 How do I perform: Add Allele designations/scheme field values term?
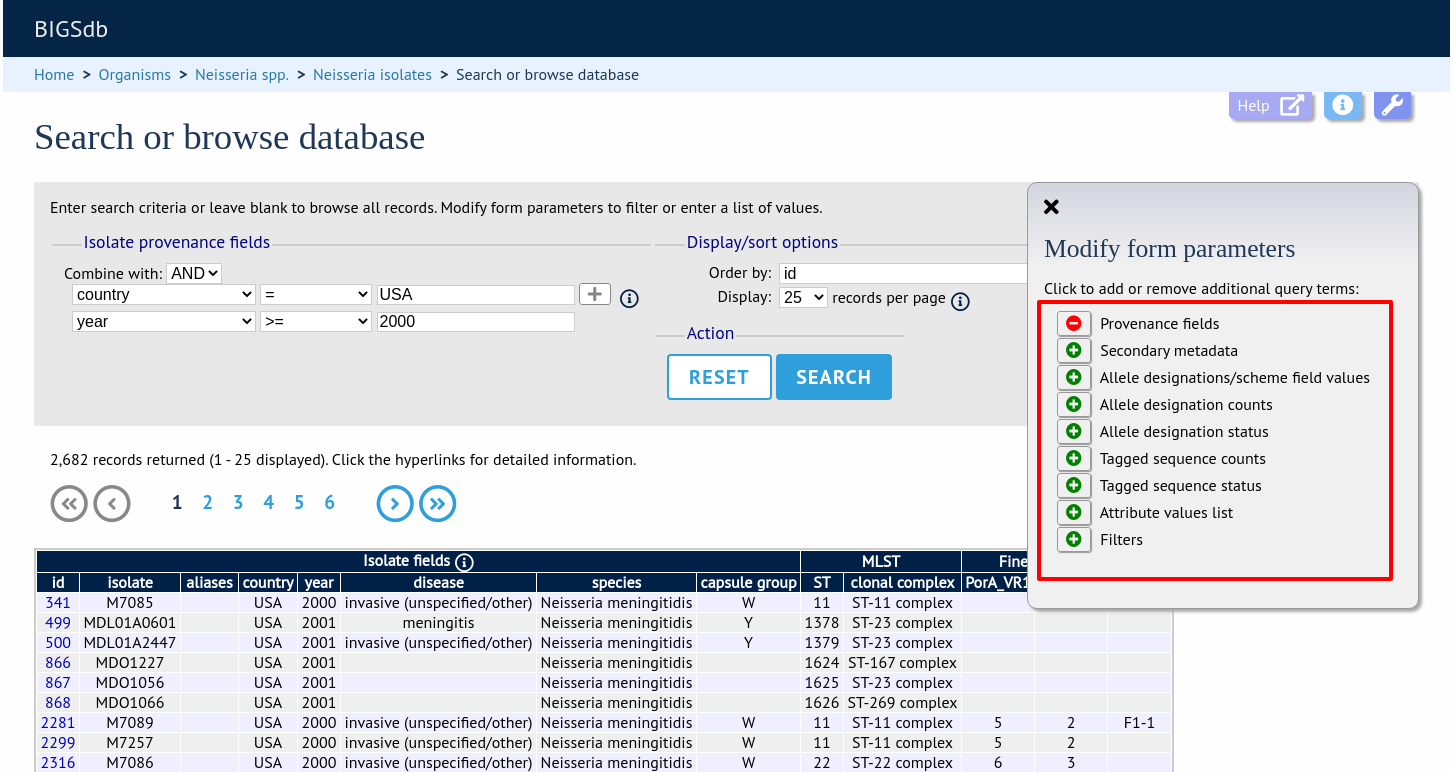coord(1074,377)
